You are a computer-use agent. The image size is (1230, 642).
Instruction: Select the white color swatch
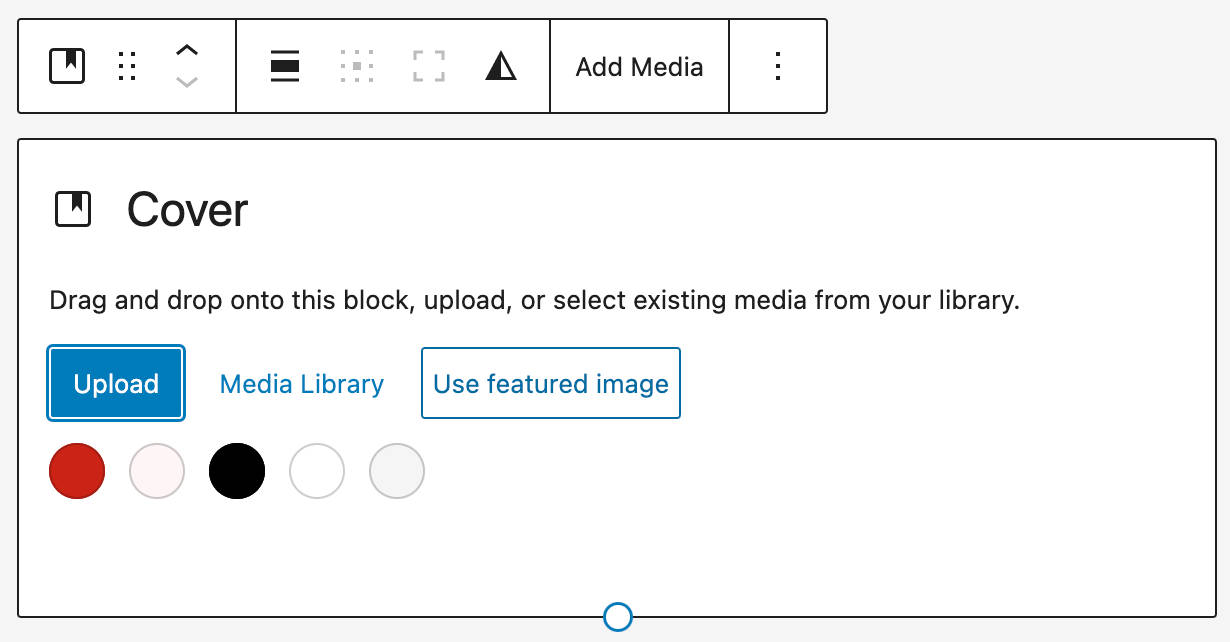pos(316,470)
